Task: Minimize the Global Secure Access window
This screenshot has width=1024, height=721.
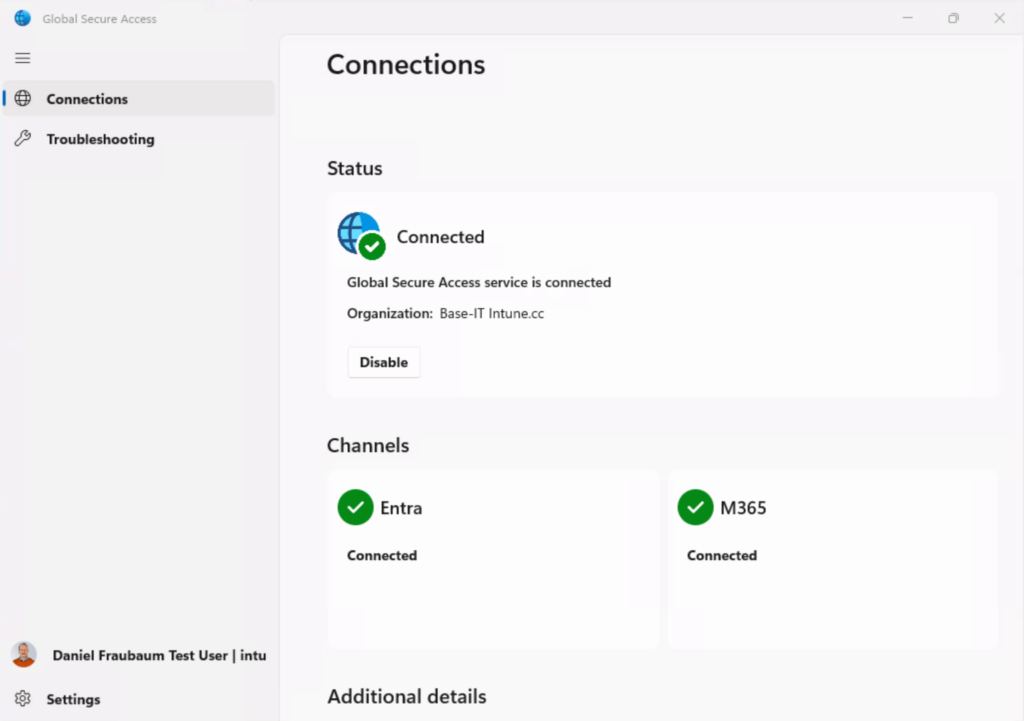Action: click(907, 18)
